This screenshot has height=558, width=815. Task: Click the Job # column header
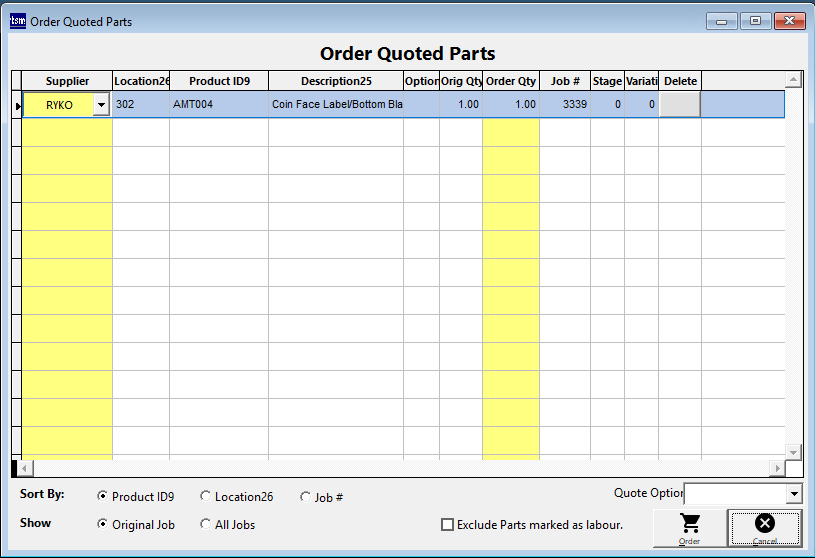(x=565, y=81)
